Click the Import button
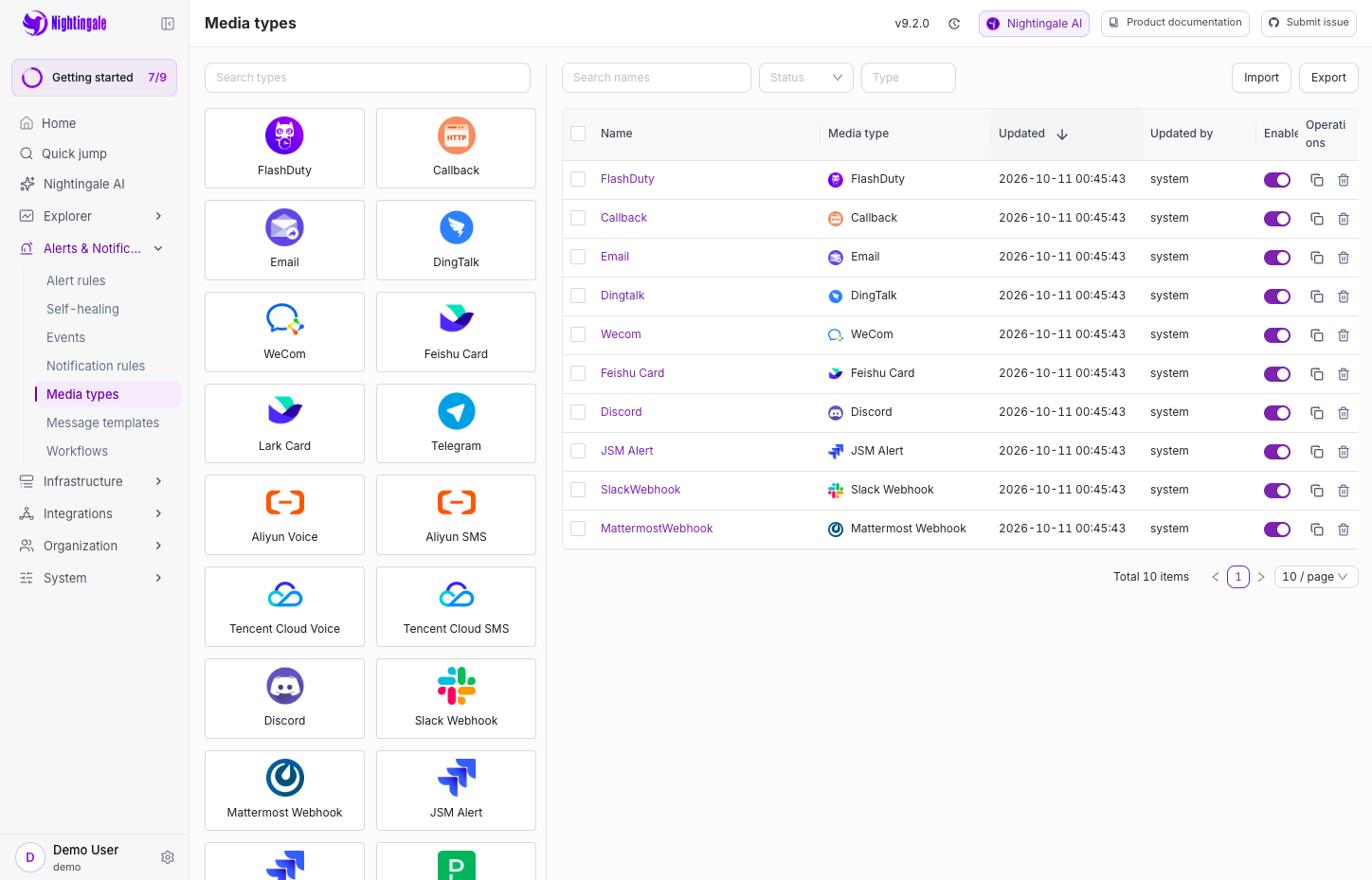1372x880 pixels. pos(1261,78)
